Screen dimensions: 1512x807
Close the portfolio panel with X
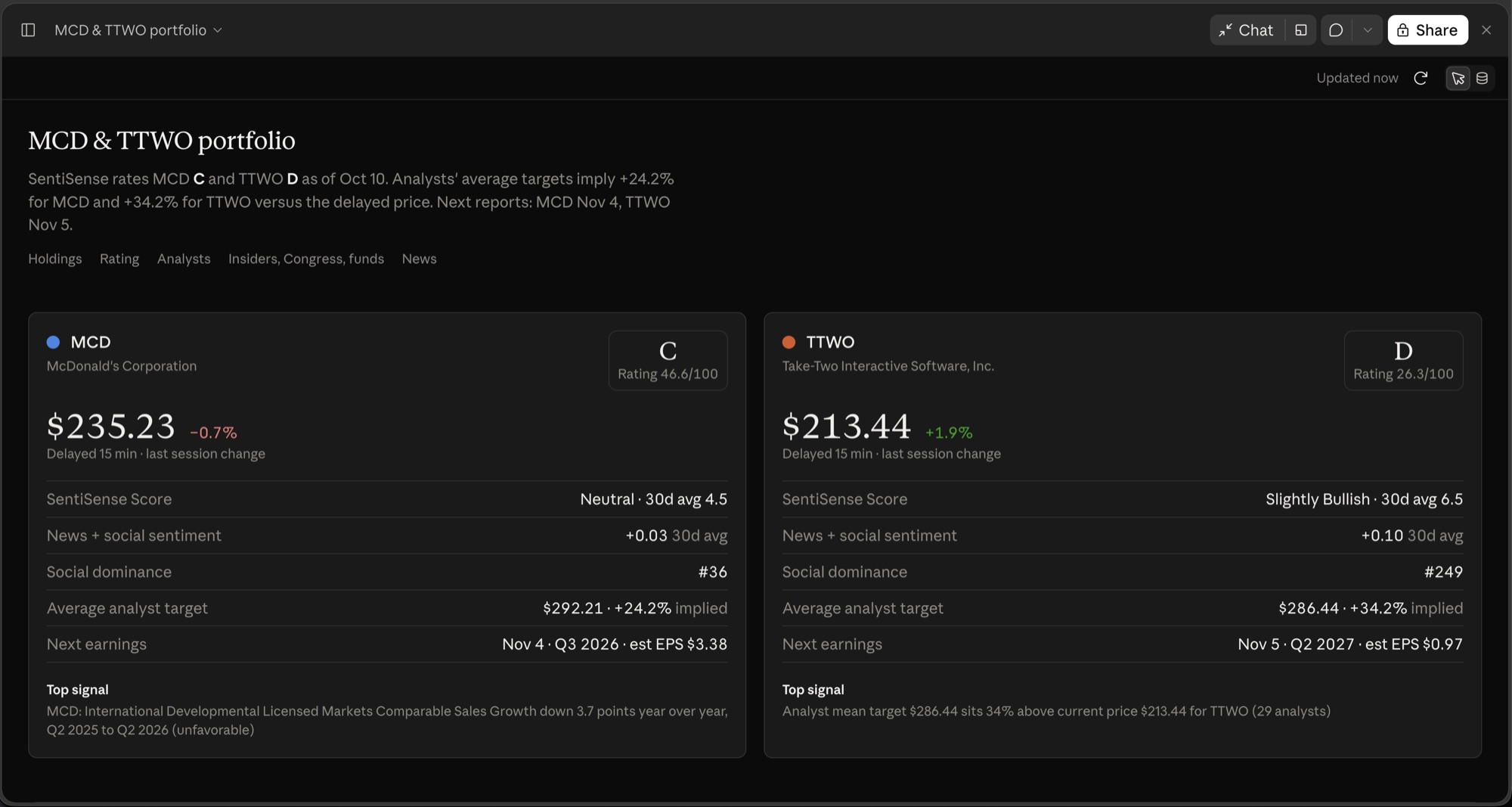1486,30
